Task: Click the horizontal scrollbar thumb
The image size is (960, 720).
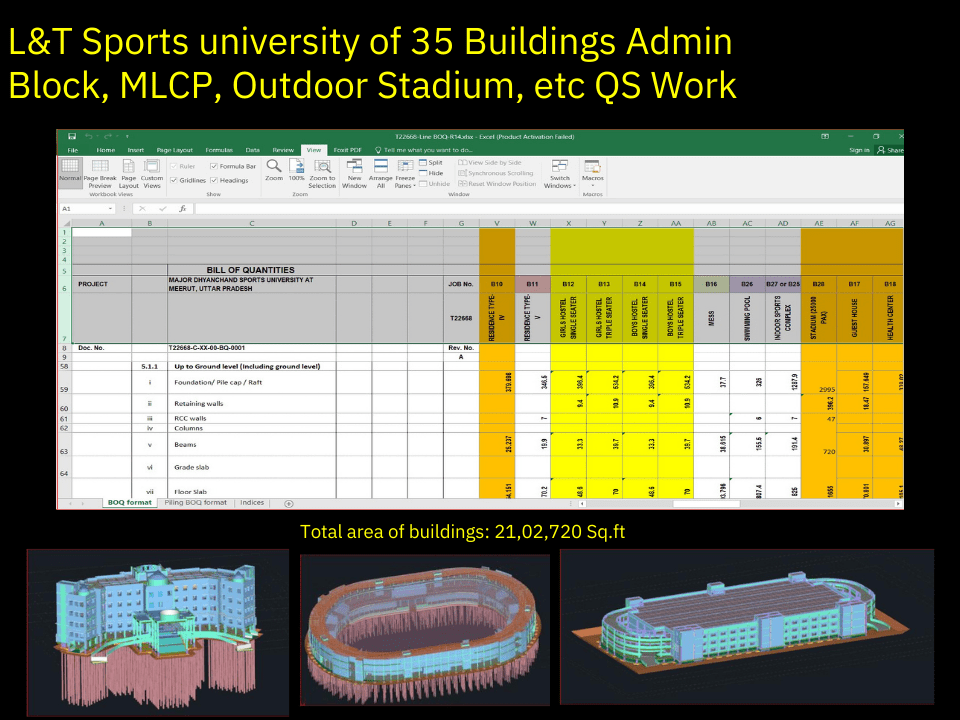Action: point(706,504)
